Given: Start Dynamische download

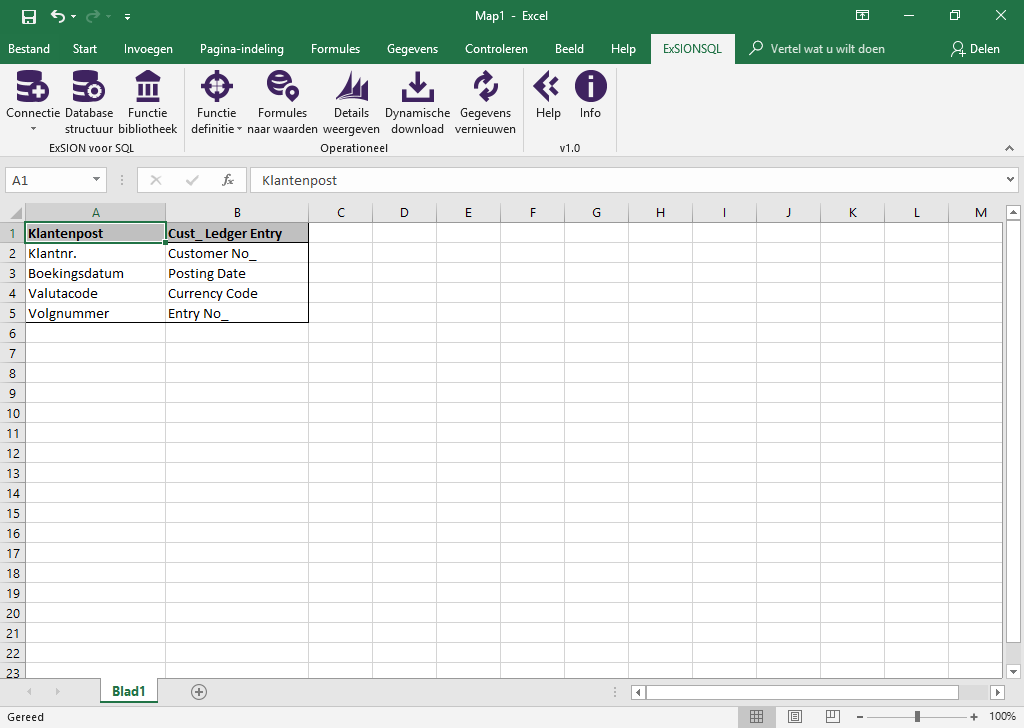Looking at the screenshot, I should point(417,103).
